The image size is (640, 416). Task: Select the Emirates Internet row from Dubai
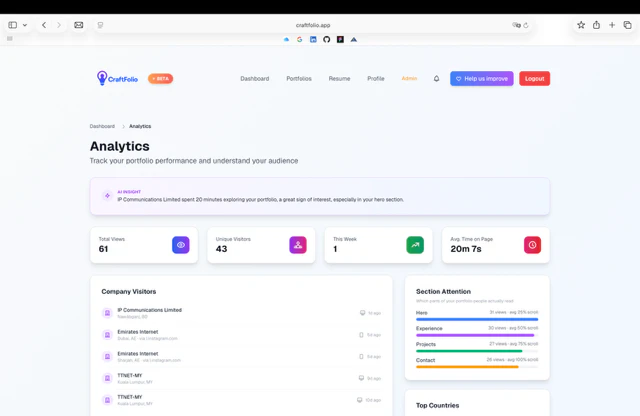[241, 335]
